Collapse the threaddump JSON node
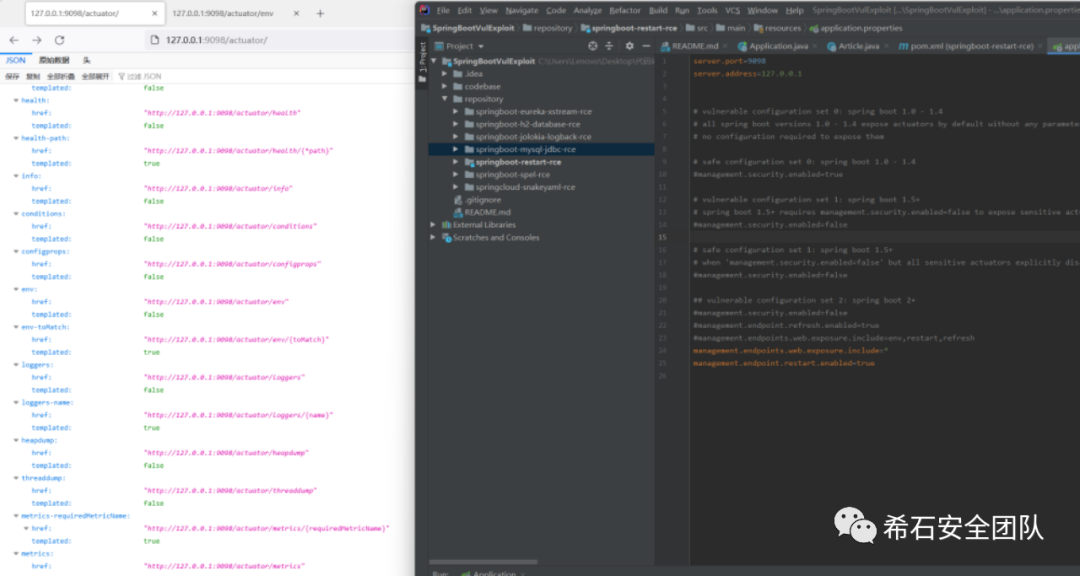Image resolution: width=1080 pixels, height=576 pixels. click(x=16, y=478)
